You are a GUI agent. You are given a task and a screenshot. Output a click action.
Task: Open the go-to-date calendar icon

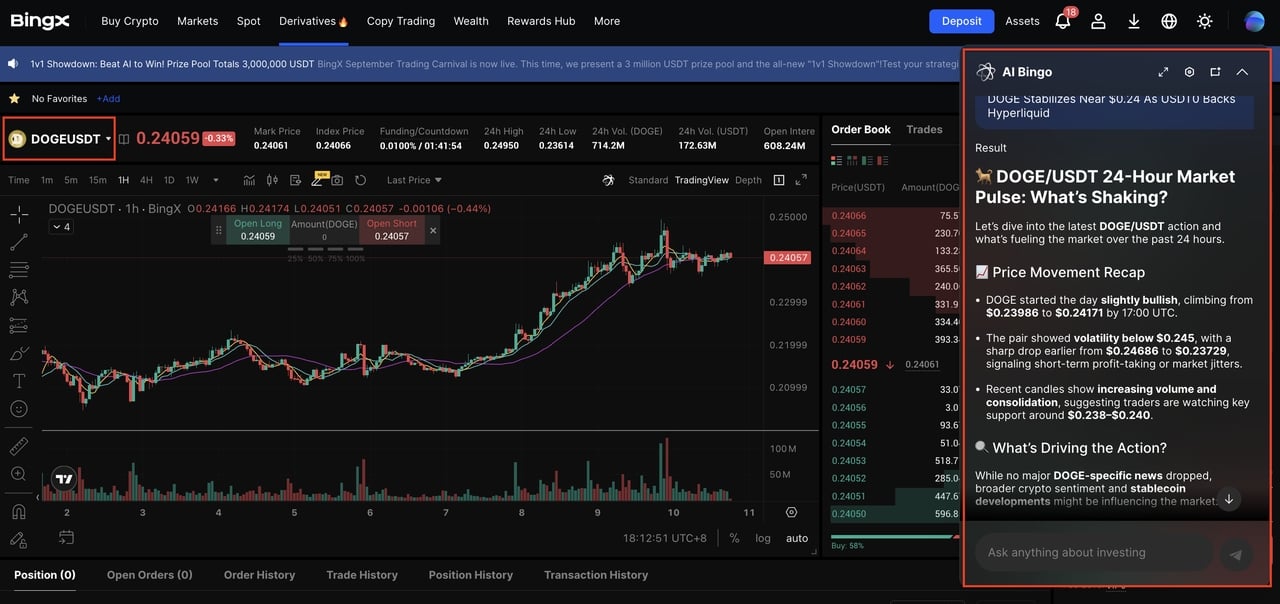coord(66,537)
